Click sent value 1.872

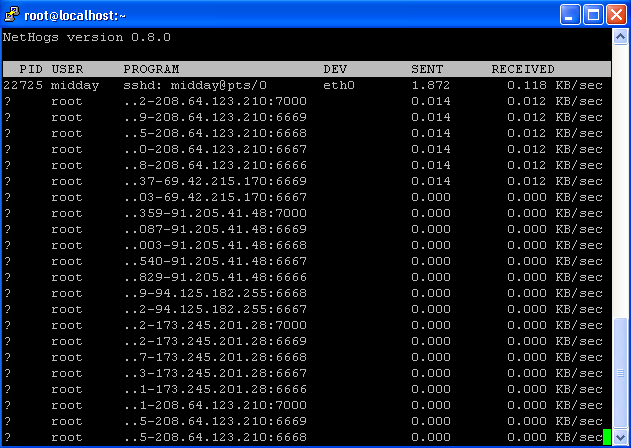[x=431, y=85]
